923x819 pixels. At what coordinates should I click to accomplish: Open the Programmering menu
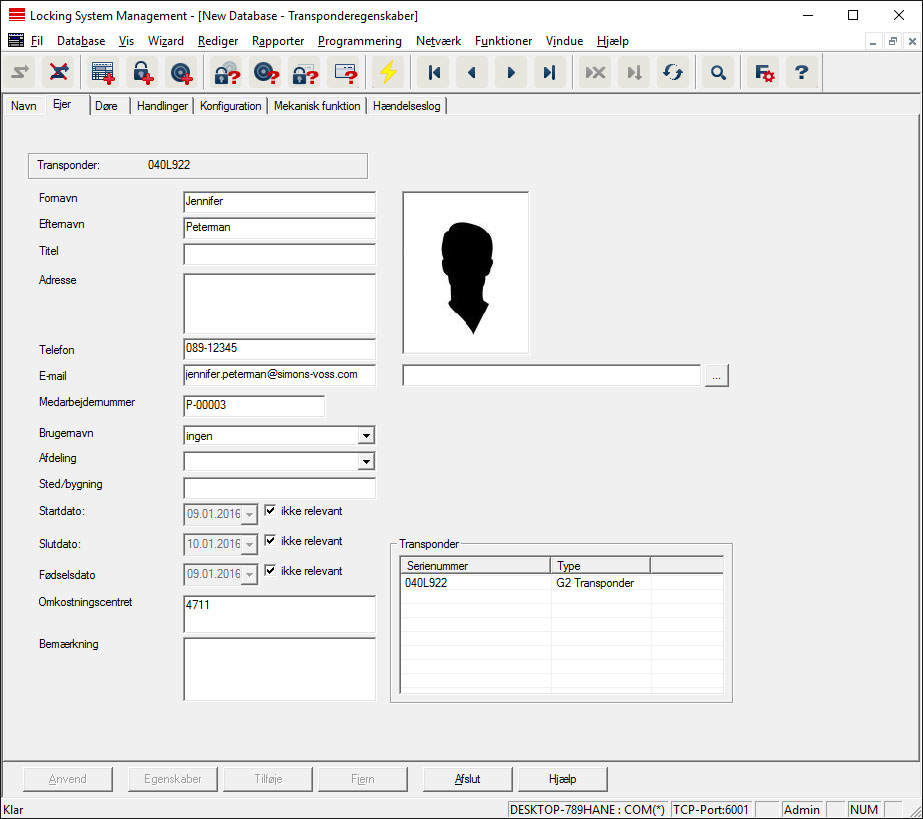tap(359, 41)
